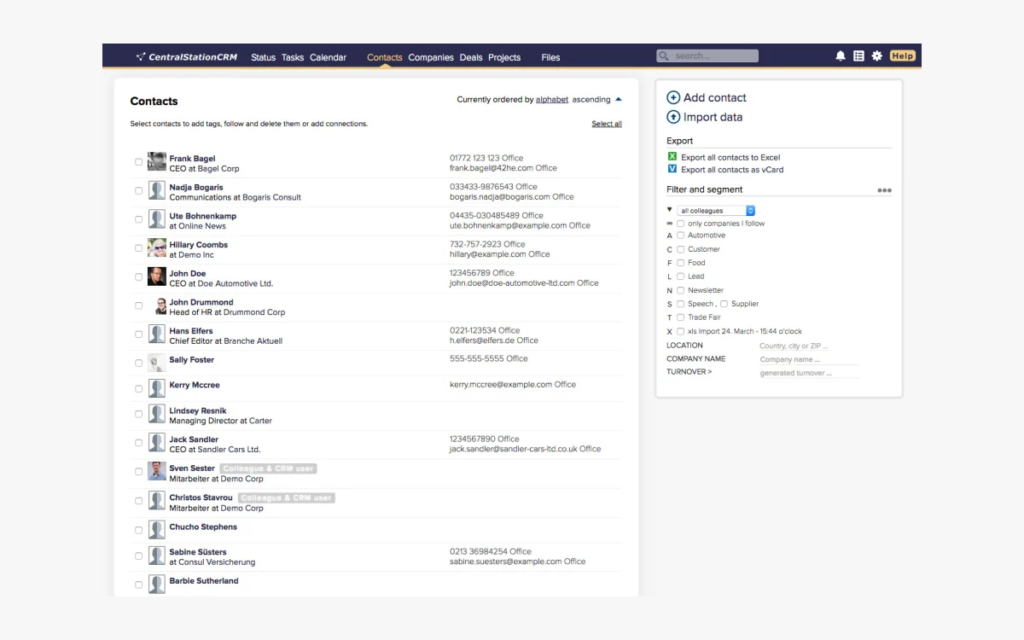Click the CentralStationCRM logo
Image resolution: width=1024 pixels, height=640 pixels.
tap(187, 57)
